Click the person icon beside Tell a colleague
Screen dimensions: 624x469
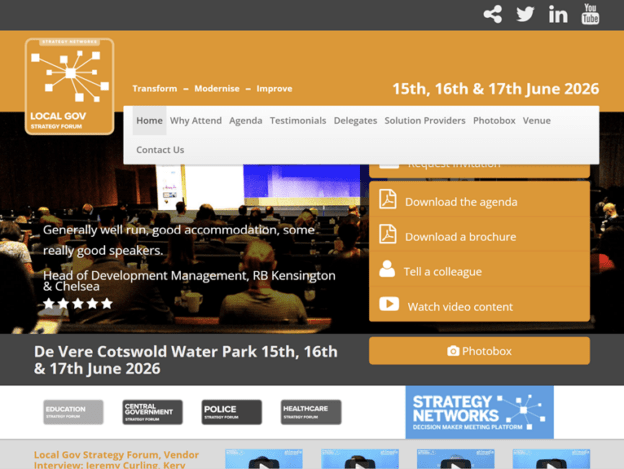coord(387,270)
